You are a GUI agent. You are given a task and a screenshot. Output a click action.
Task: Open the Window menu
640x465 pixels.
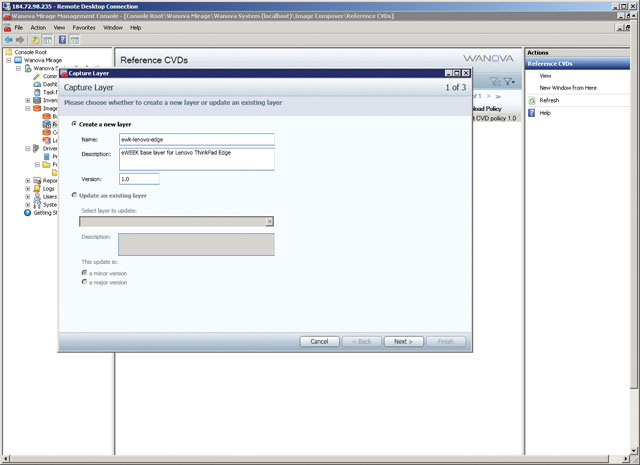[x=113, y=27]
